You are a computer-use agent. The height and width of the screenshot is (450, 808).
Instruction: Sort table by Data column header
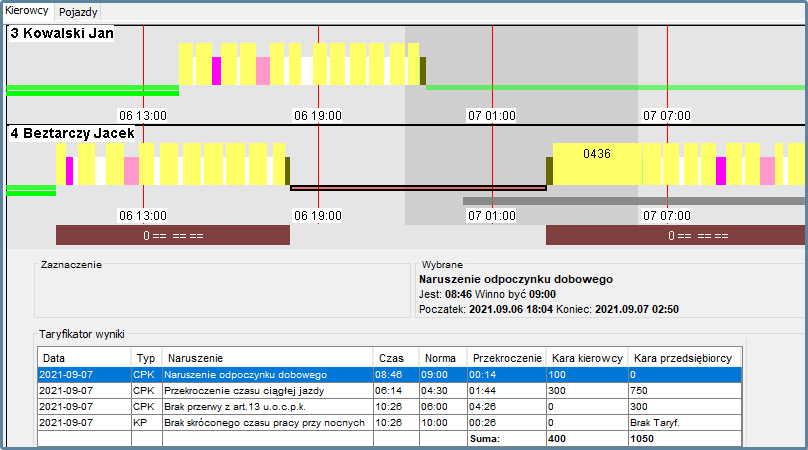(x=85, y=358)
